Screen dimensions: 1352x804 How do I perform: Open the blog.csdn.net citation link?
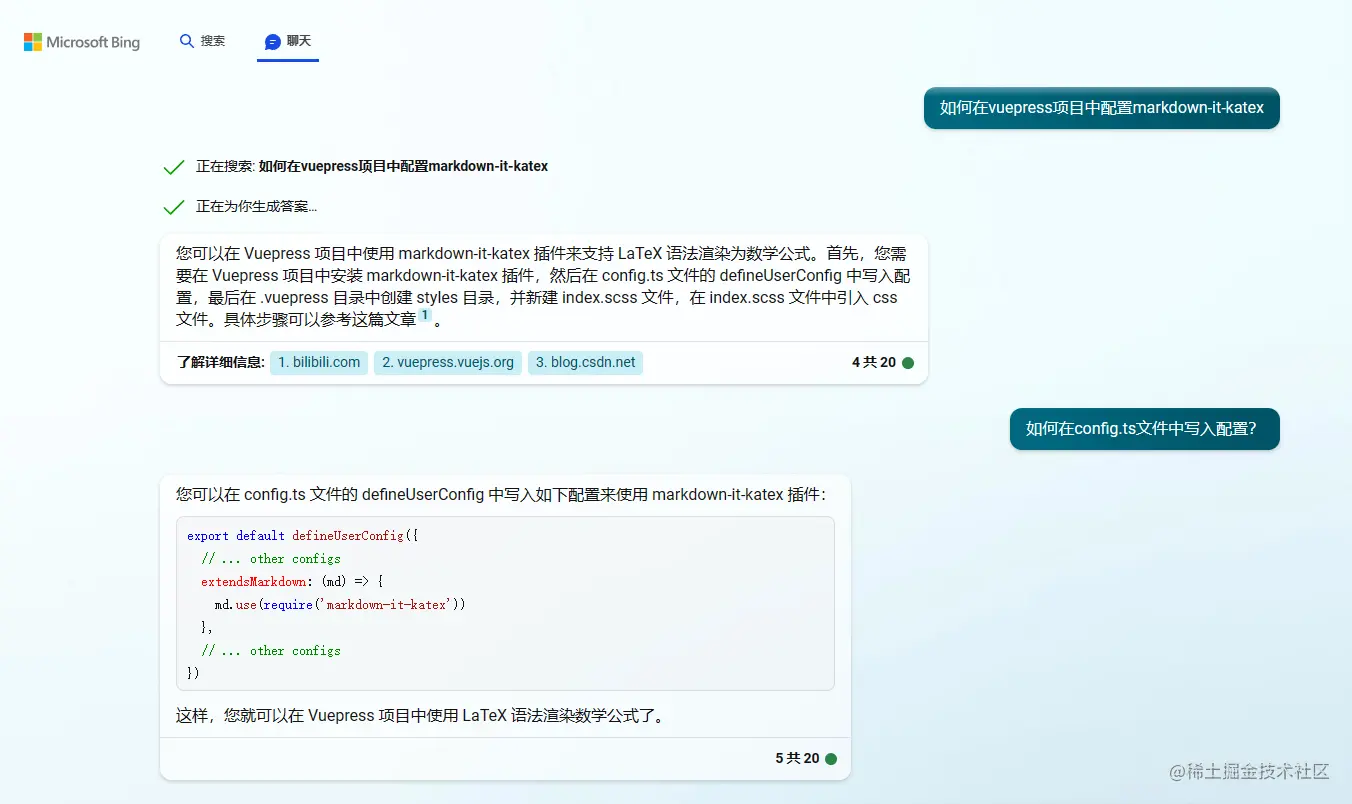coord(585,362)
